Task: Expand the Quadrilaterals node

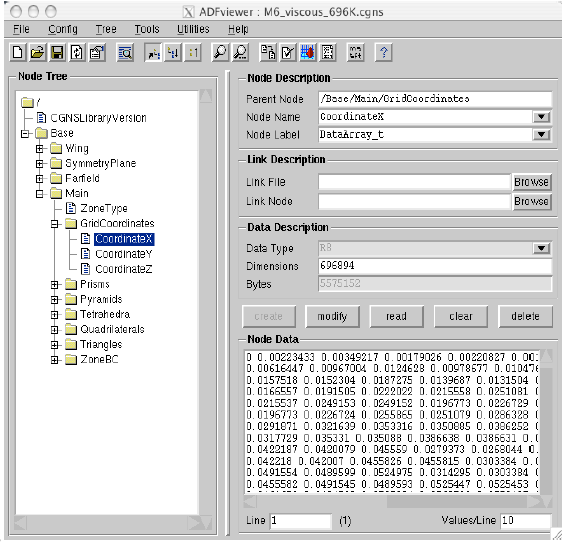Action: point(54,330)
